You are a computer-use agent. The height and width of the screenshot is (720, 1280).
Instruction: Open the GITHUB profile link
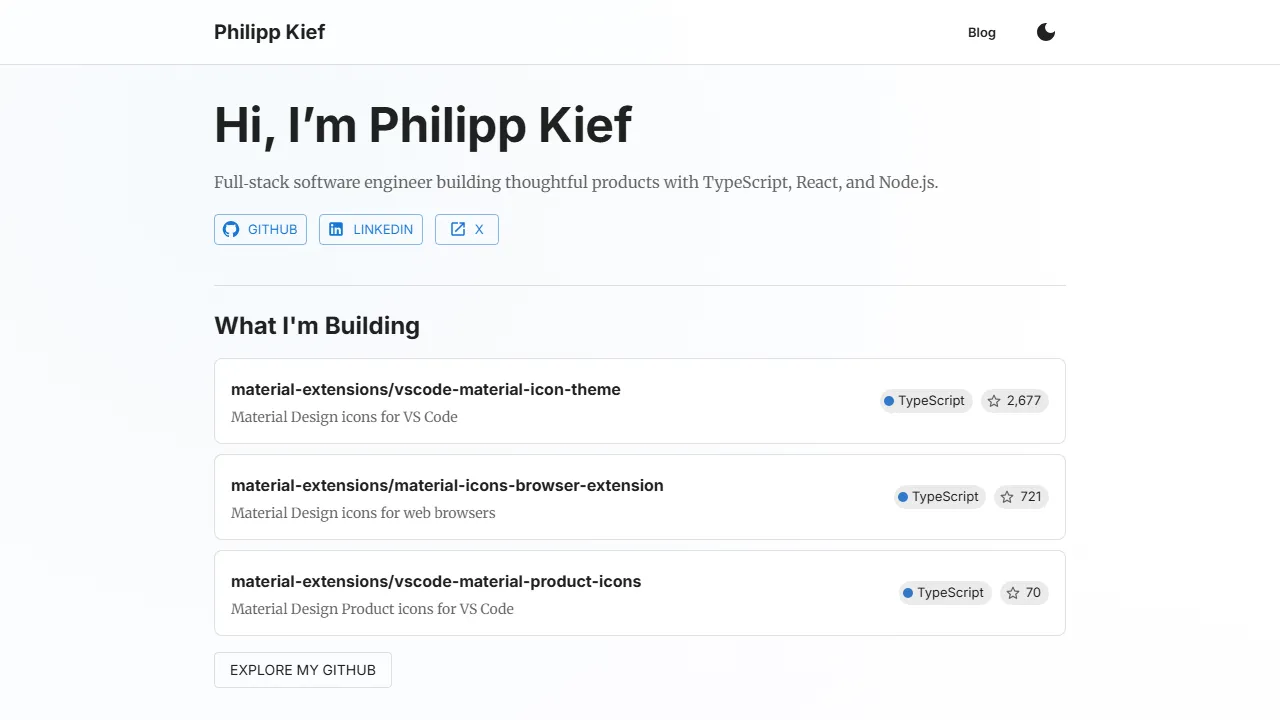tap(260, 229)
